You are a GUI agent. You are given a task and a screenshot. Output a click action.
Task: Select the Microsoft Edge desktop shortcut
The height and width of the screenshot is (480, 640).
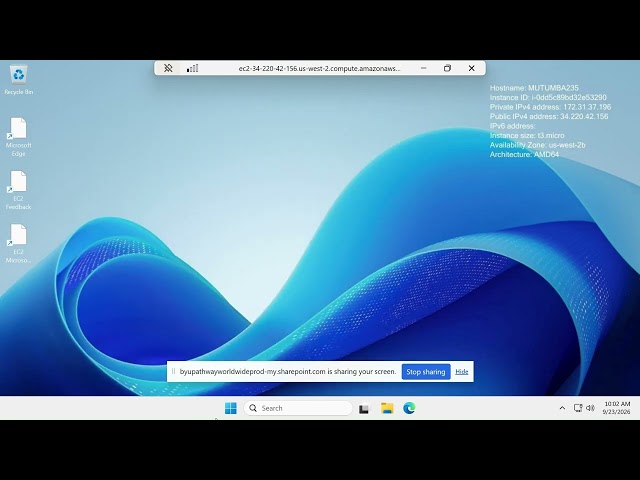[x=18, y=137]
